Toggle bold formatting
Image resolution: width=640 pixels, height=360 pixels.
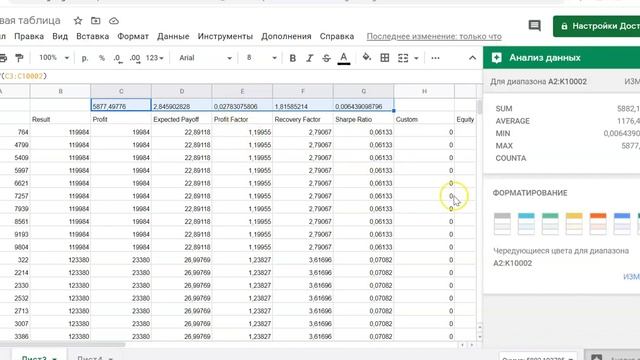point(292,58)
